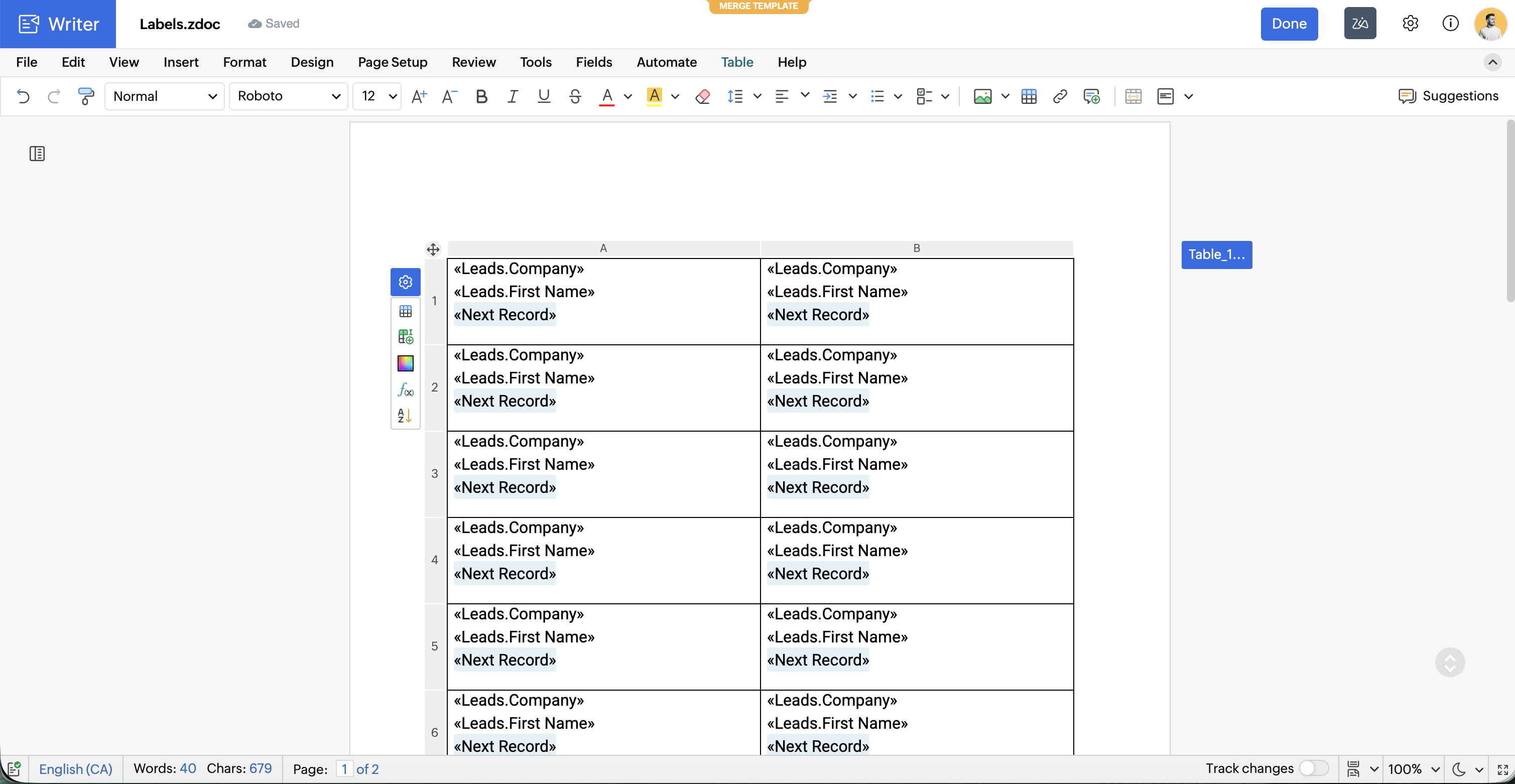
Task: Open the Normal paragraph style dropdown
Action: (x=164, y=96)
